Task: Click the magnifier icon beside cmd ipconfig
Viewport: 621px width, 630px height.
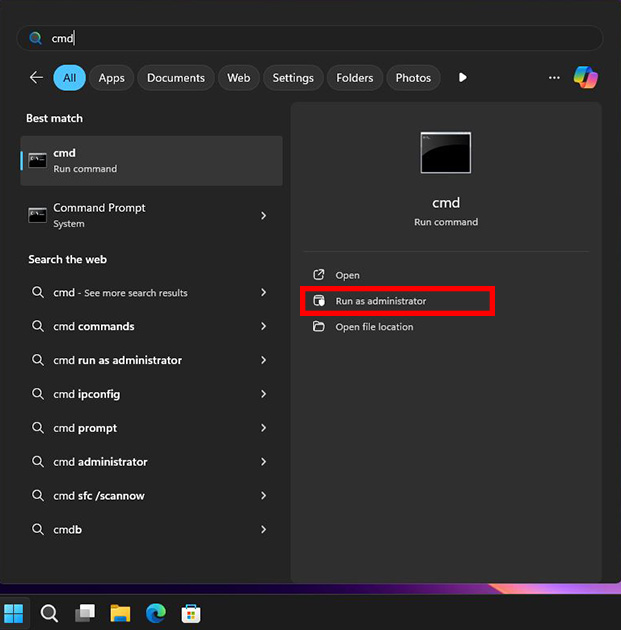Action: (x=38, y=394)
